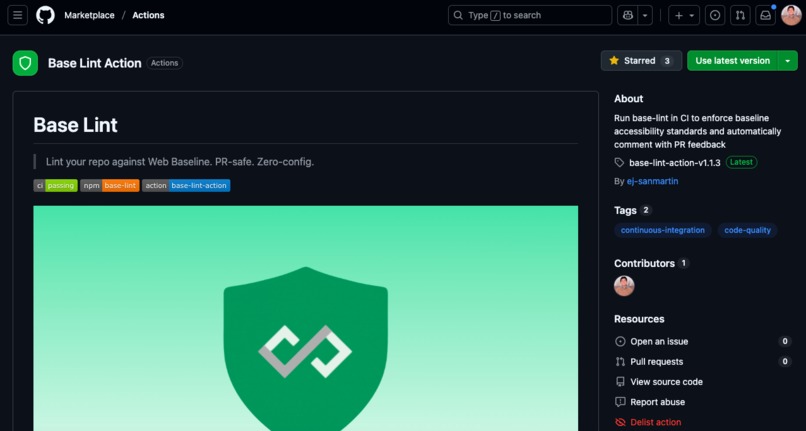The image size is (806, 431).
Task: Open Issues icon in header
Action: click(x=715, y=15)
